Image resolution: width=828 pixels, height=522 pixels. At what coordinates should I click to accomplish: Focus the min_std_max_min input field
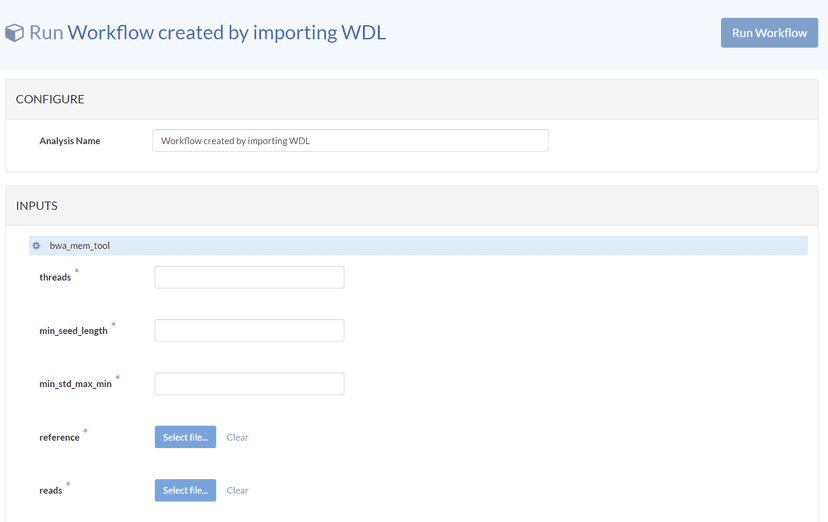pyautogui.click(x=249, y=384)
